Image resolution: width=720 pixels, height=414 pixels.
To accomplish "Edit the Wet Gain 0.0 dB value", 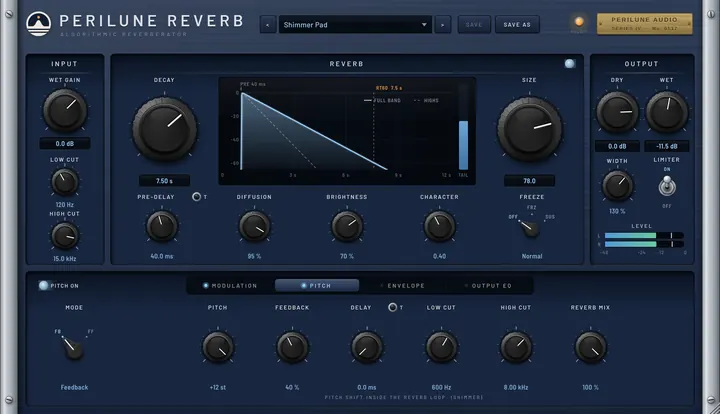I will (65, 144).
